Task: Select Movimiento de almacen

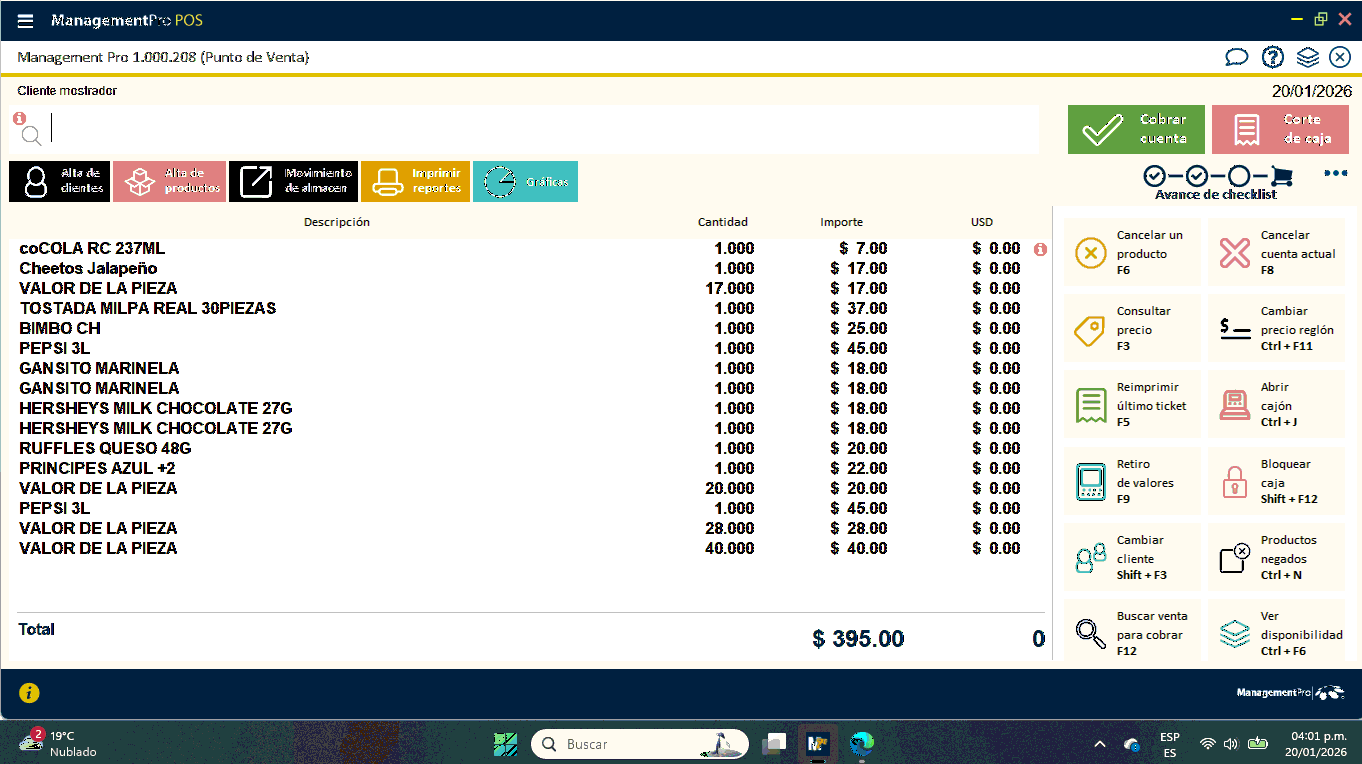Action: click(293, 181)
